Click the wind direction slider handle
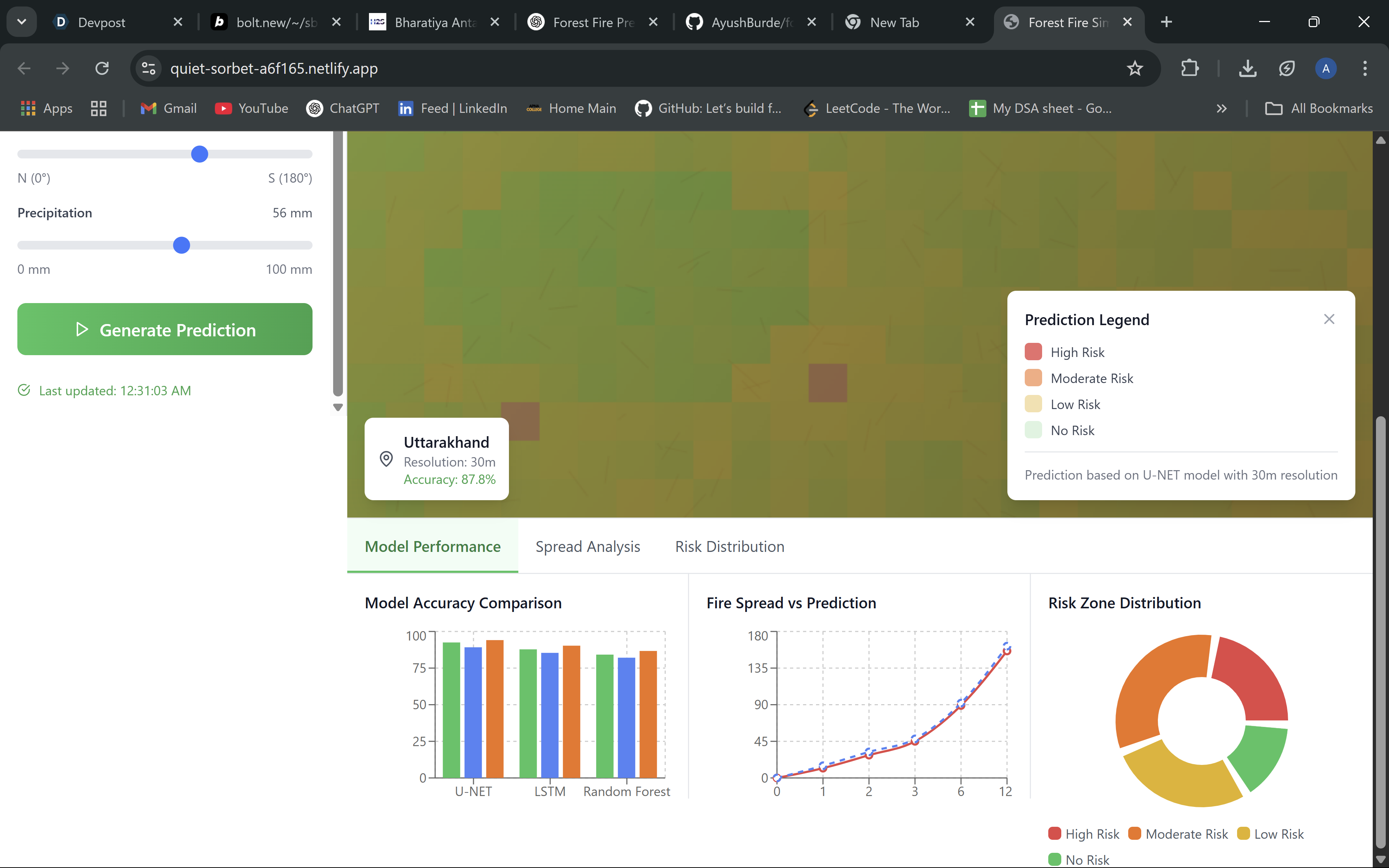 coord(199,154)
